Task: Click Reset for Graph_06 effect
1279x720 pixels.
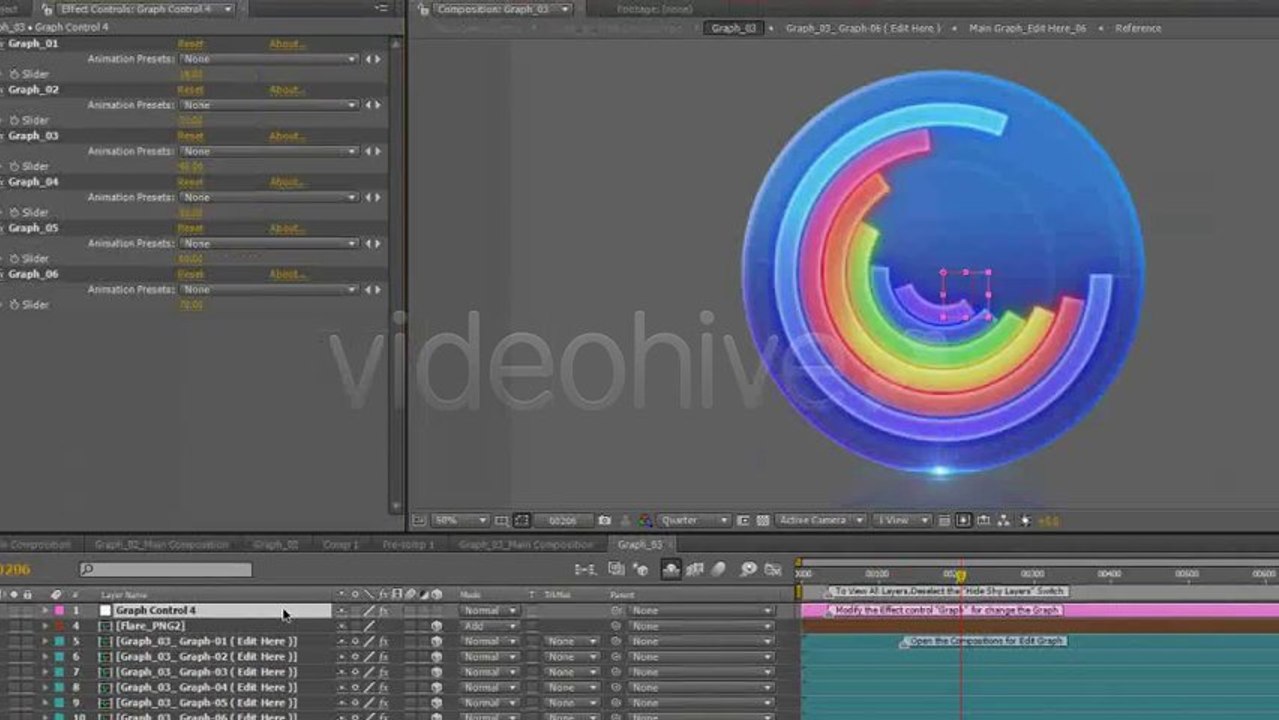Action: pos(190,274)
